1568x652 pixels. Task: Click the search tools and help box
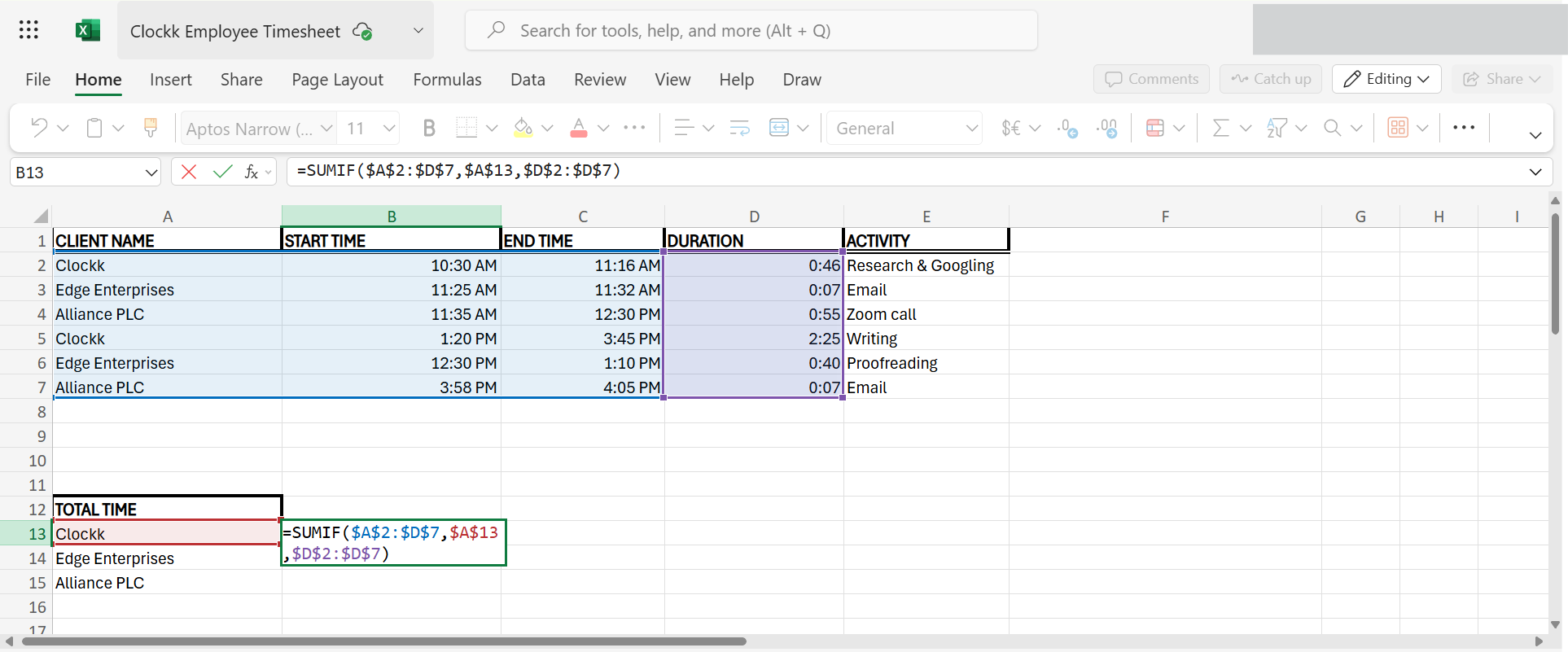tap(751, 31)
